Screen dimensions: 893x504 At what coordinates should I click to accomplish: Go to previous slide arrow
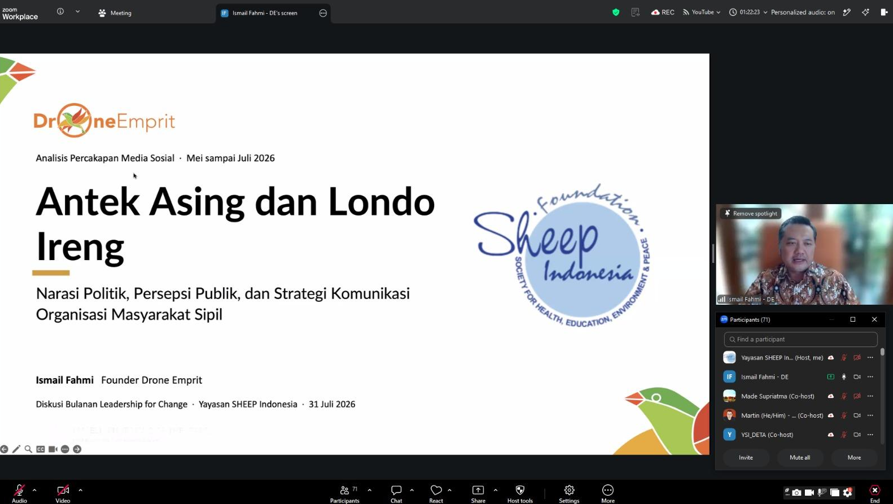4,449
